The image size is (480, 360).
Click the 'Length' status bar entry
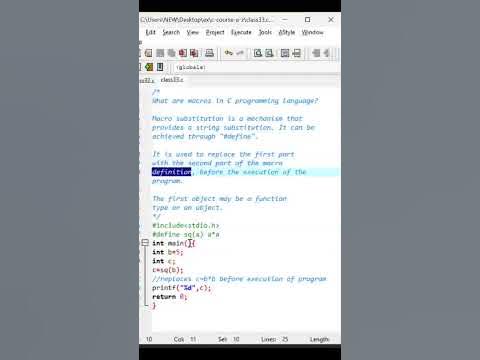pos(319,339)
